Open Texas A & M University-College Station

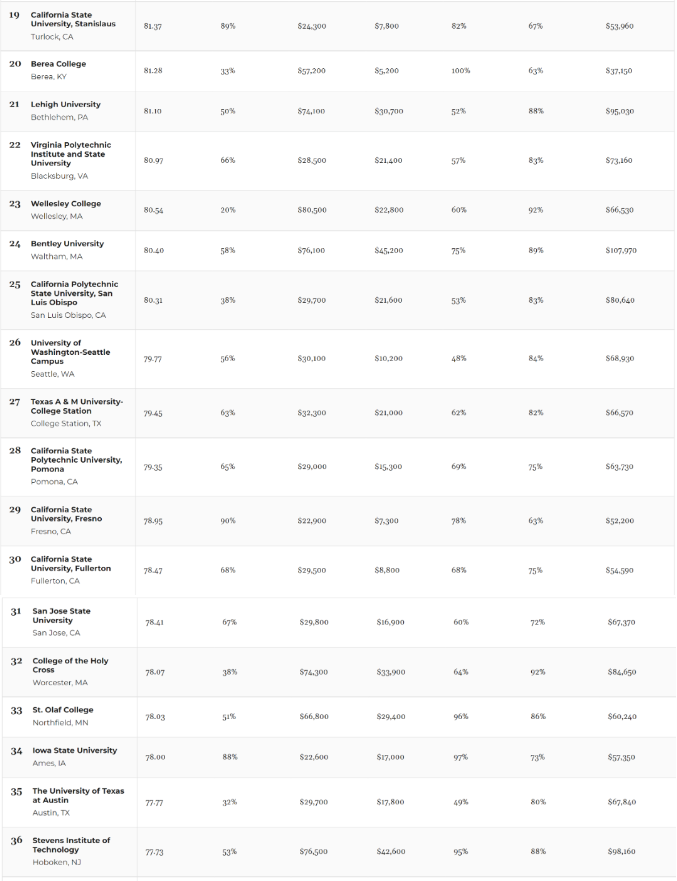point(76,406)
